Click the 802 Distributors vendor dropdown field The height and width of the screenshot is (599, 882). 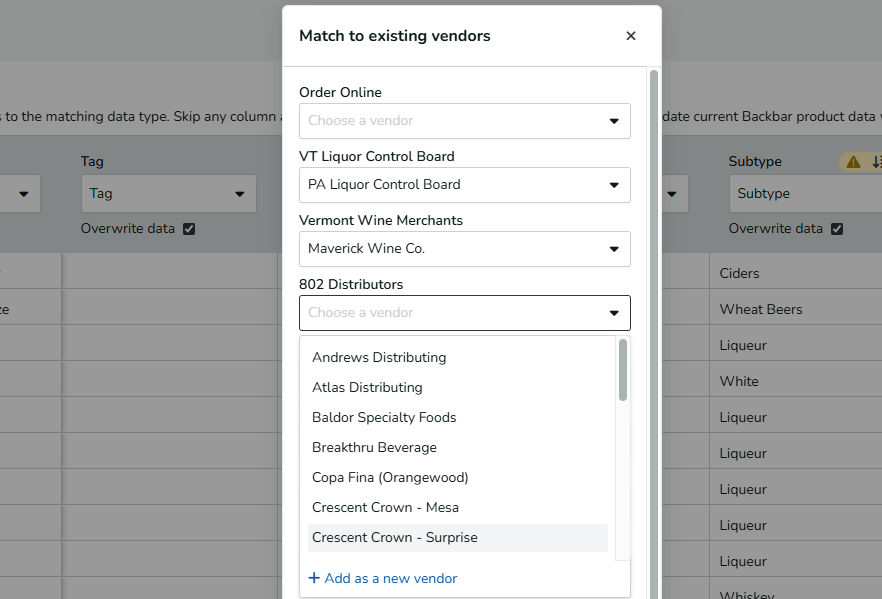465,313
